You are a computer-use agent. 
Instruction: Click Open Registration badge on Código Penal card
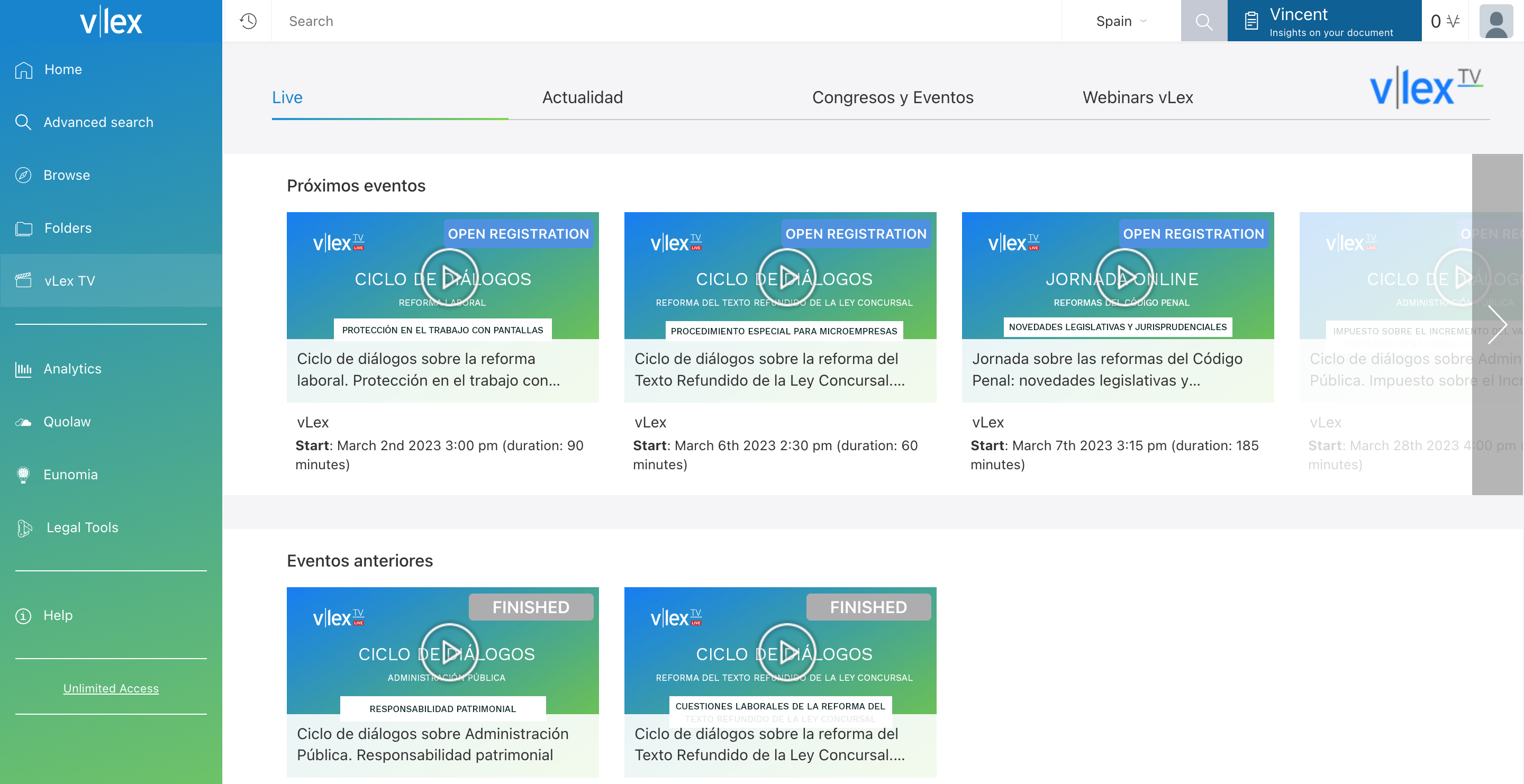pyautogui.click(x=1193, y=234)
